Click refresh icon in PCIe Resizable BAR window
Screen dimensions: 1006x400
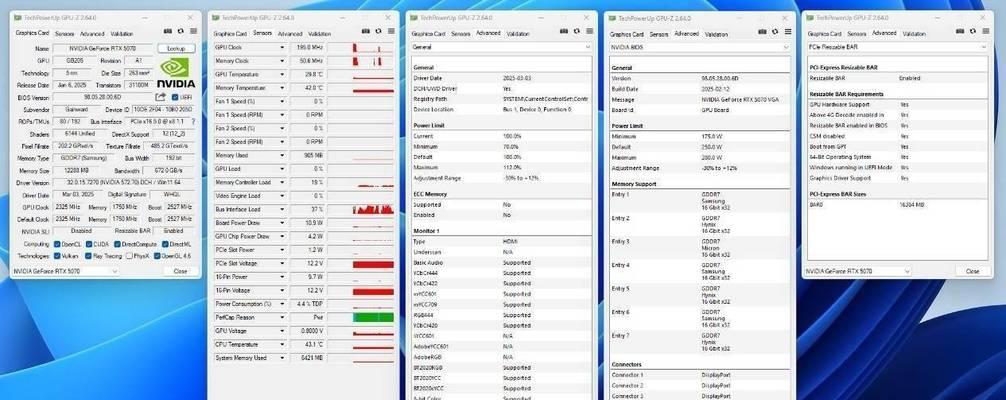tap(973, 31)
